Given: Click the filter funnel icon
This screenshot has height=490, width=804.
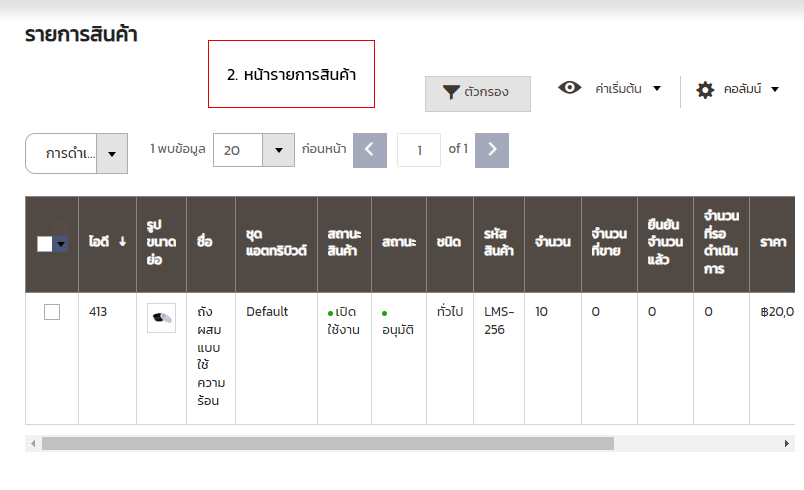Looking at the screenshot, I should point(451,92).
